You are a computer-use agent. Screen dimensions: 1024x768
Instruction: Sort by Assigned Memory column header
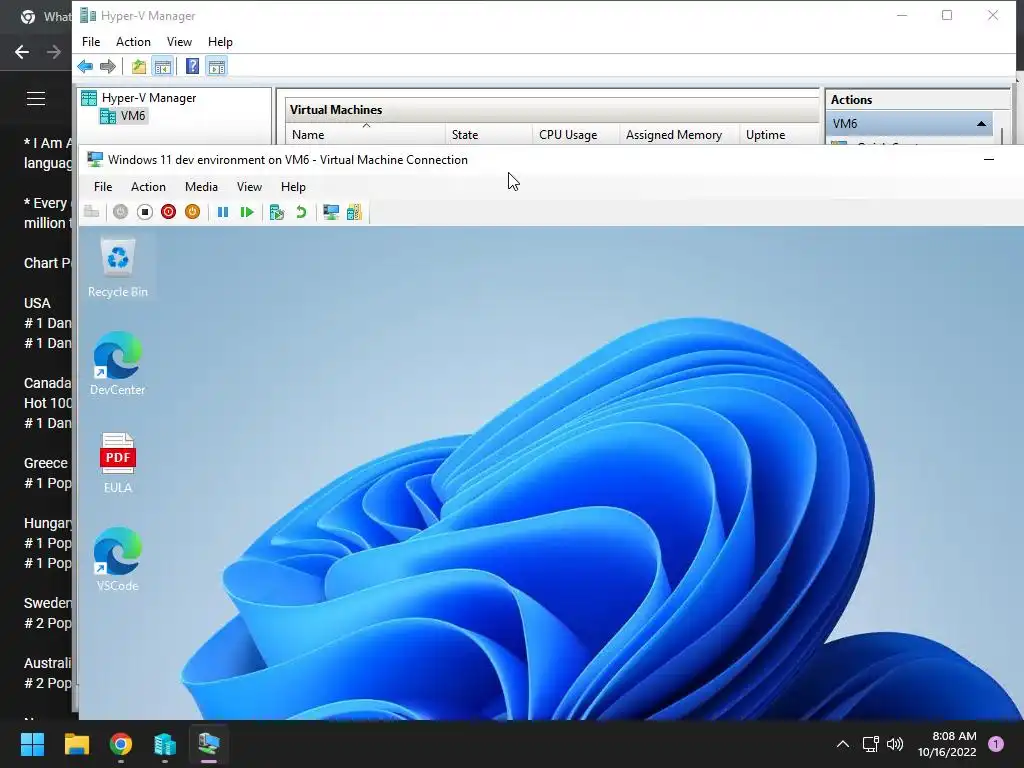(679, 135)
